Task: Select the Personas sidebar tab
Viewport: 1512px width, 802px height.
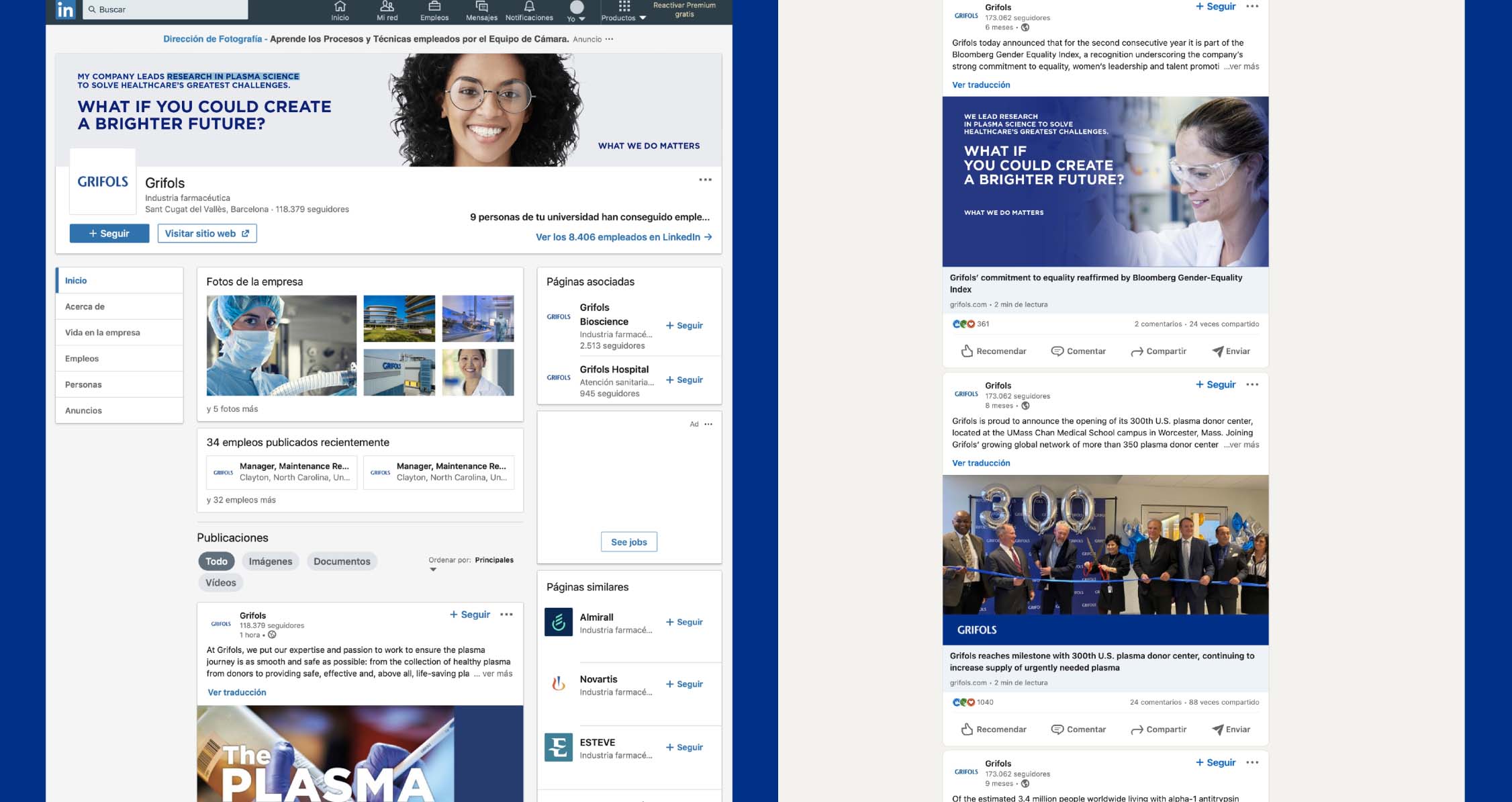Action: [120, 384]
